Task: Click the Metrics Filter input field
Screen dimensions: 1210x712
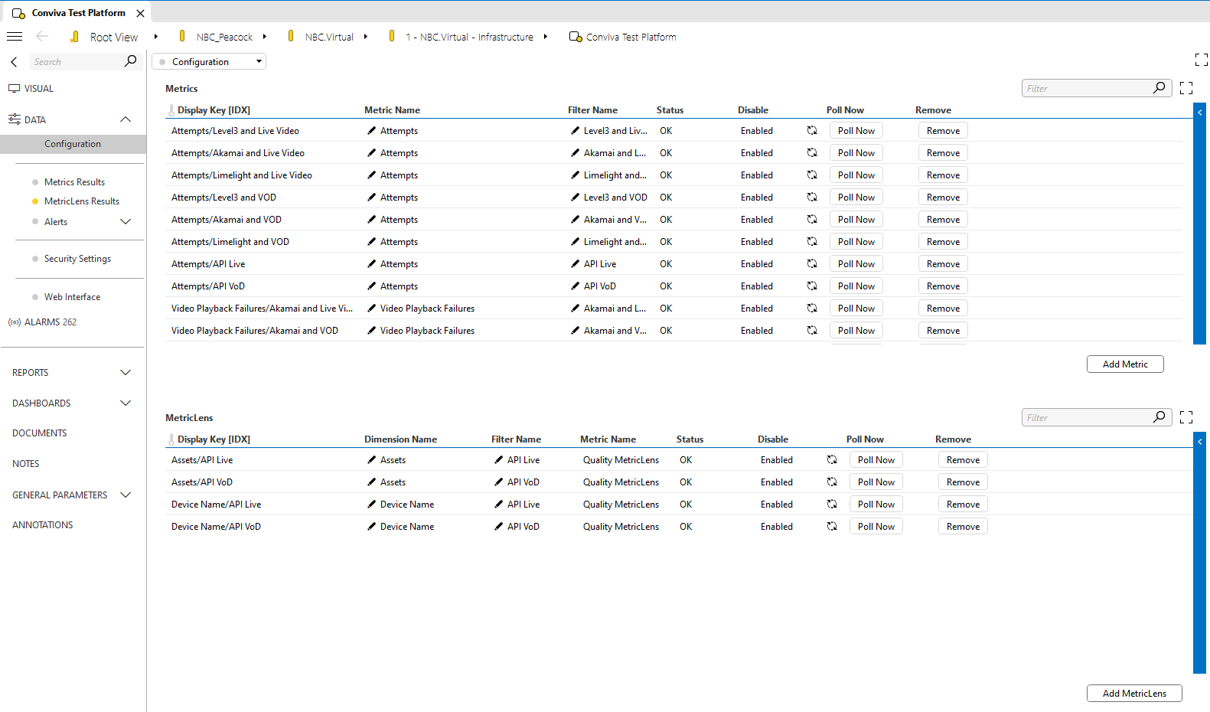Action: click(x=1086, y=88)
